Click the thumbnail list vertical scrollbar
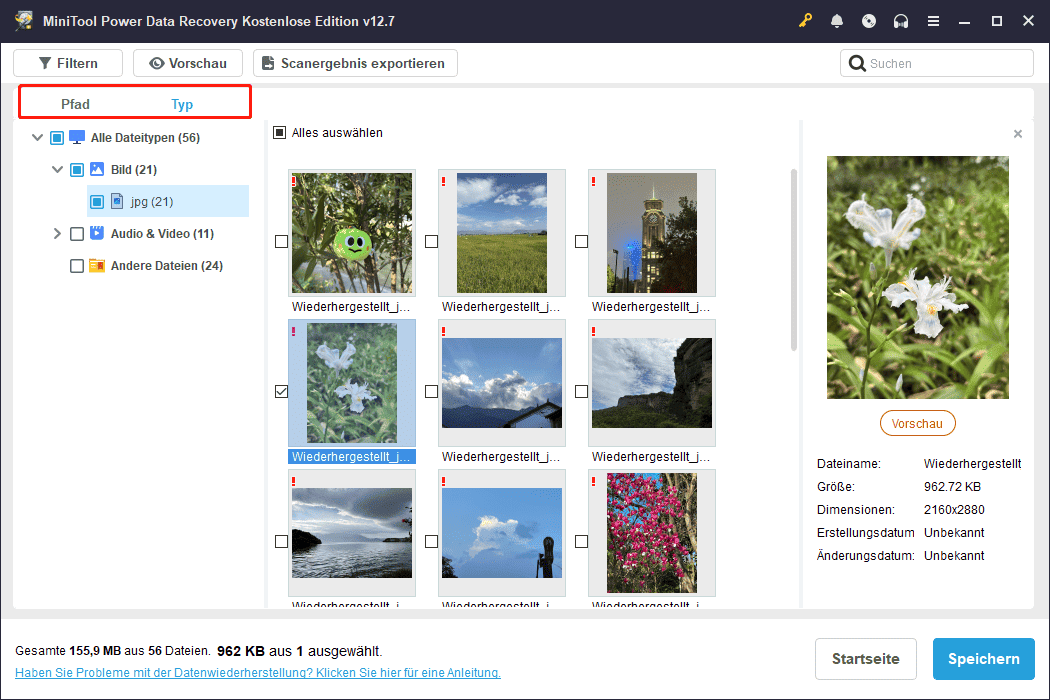This screenshot has width=1050, height=700. click(795, 260)
